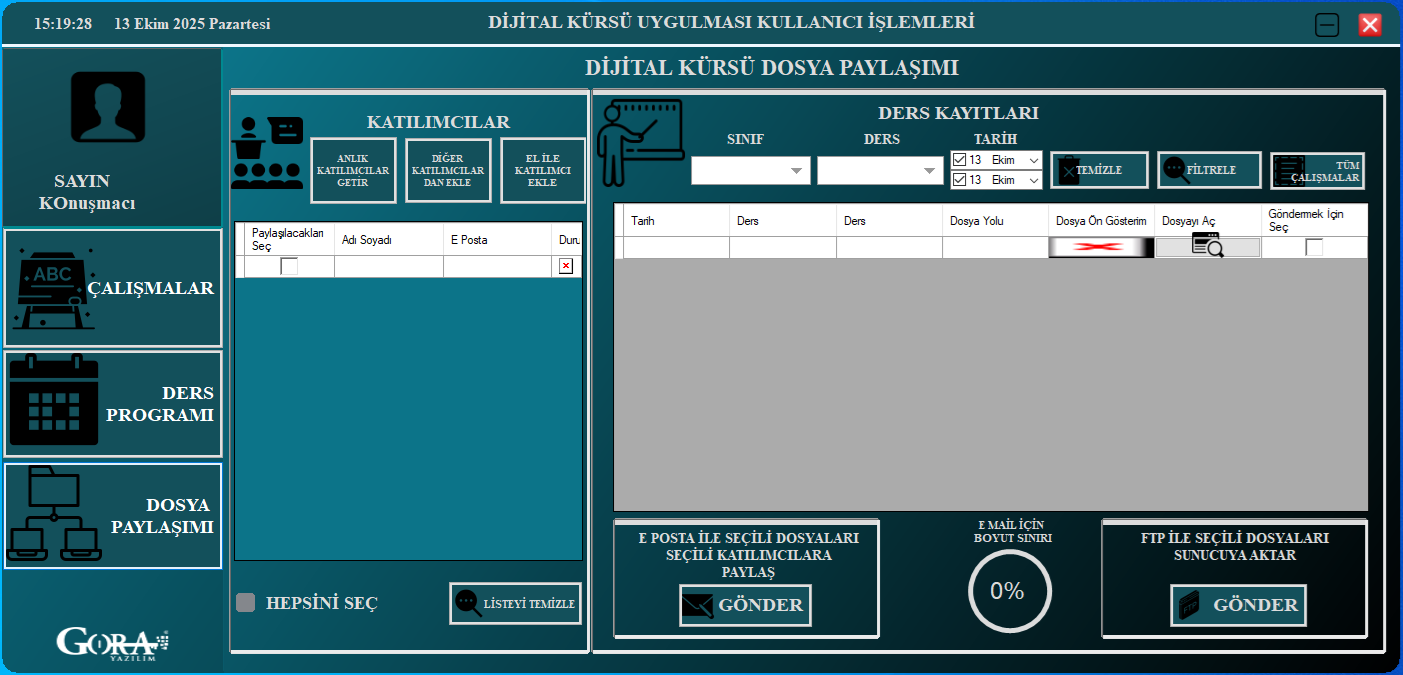Click the trash icon on Temizle
The width and height of the screenshot is (1403, 675).
(1069, 170)
